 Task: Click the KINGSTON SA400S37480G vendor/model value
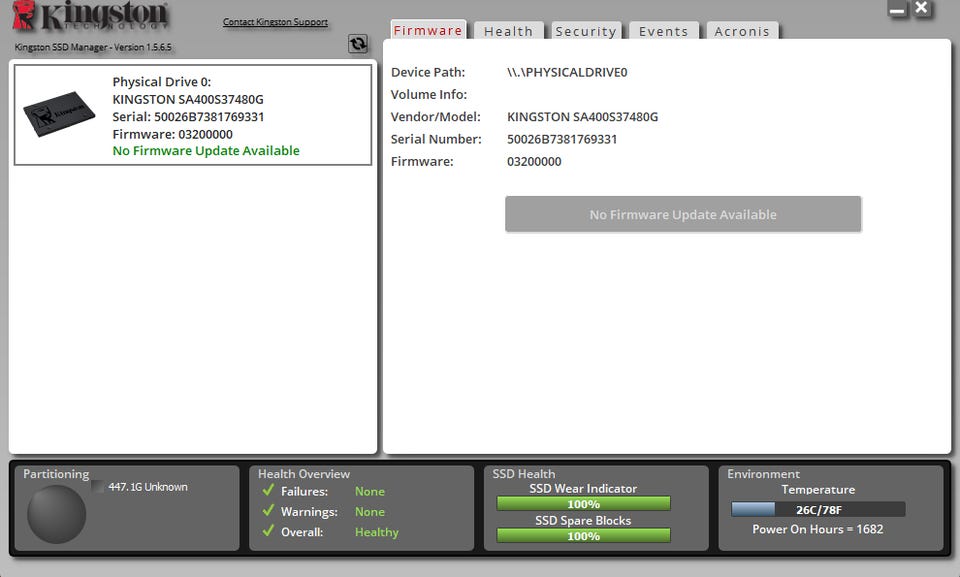coord(582,117)
